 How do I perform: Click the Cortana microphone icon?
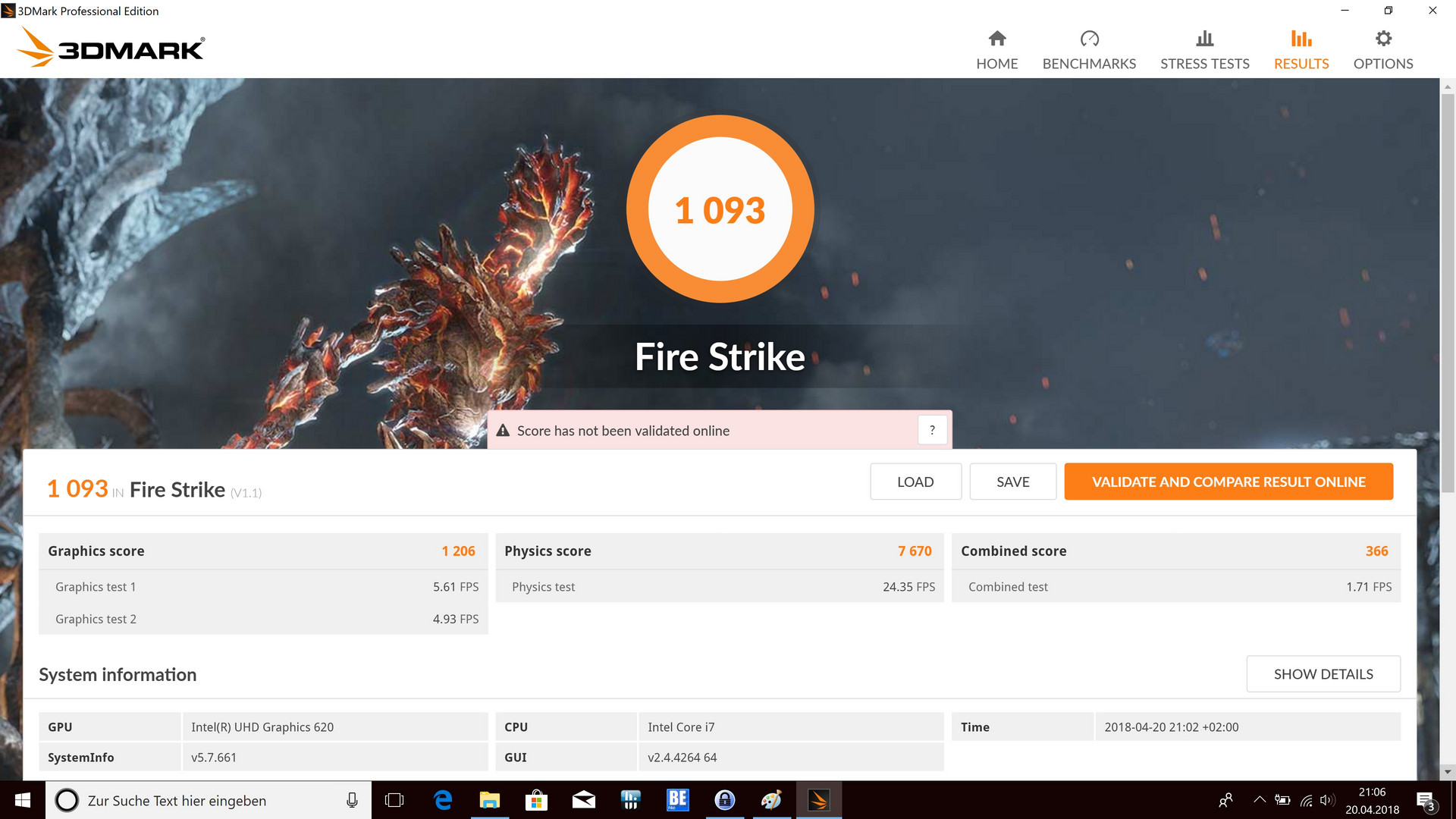352,800
